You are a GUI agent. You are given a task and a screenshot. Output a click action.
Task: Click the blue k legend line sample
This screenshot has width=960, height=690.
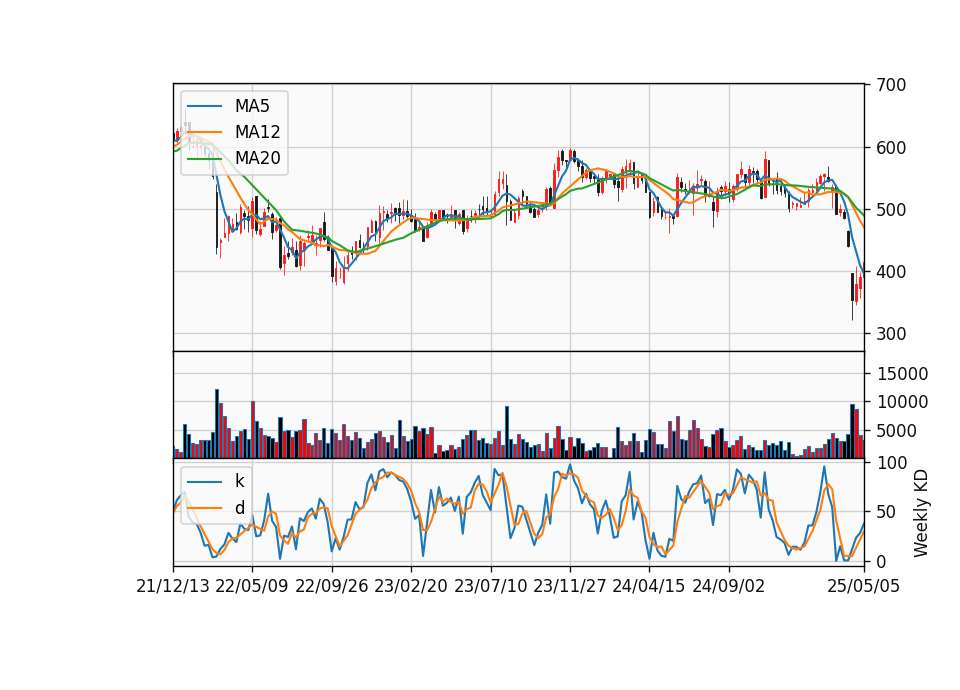(204, 481)
